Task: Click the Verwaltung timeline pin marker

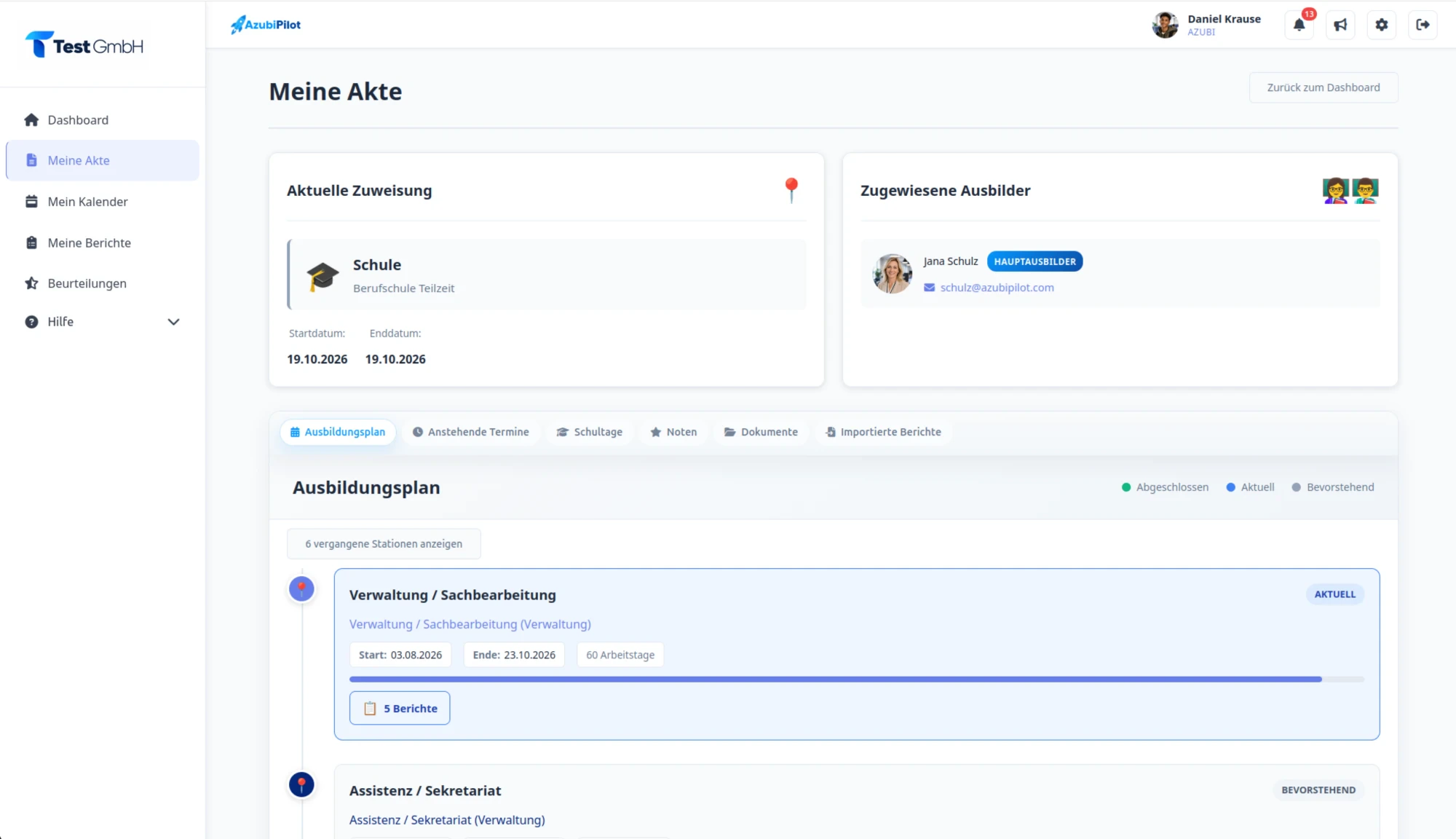Action: tap(301, 588)
